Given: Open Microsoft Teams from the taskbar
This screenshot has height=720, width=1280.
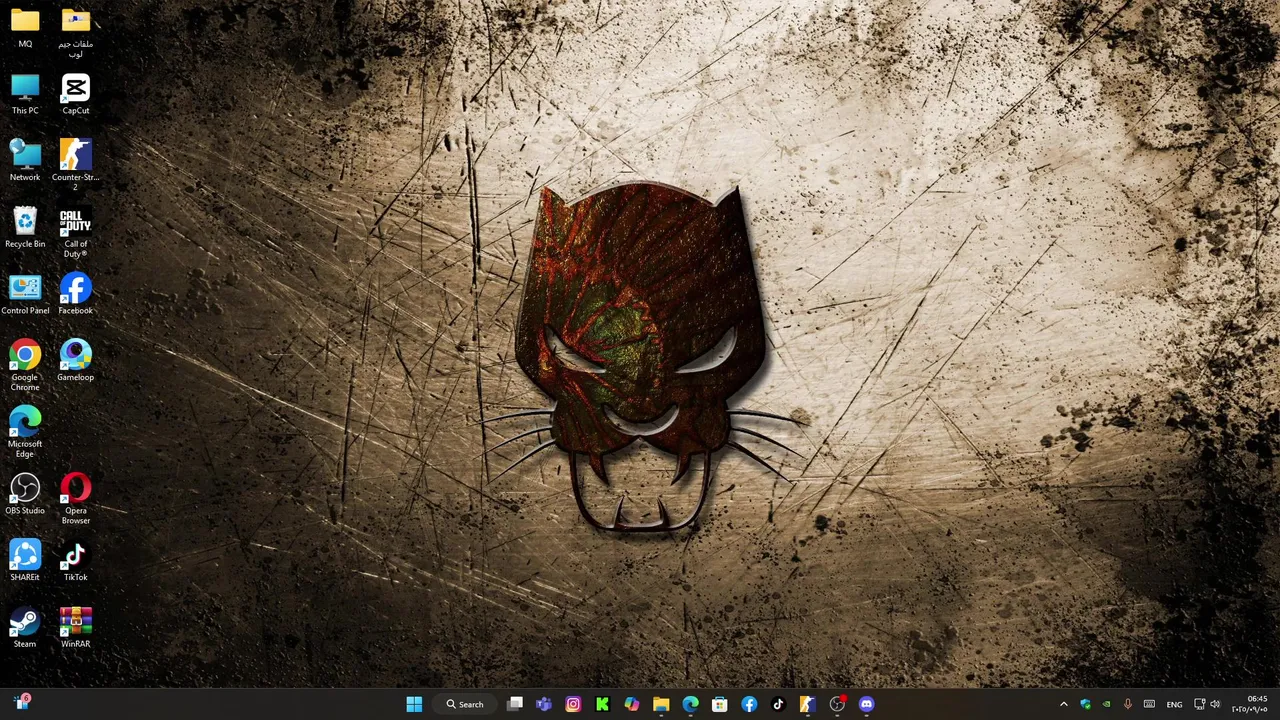Looking at the screenshot, I should tap(544, 704).
